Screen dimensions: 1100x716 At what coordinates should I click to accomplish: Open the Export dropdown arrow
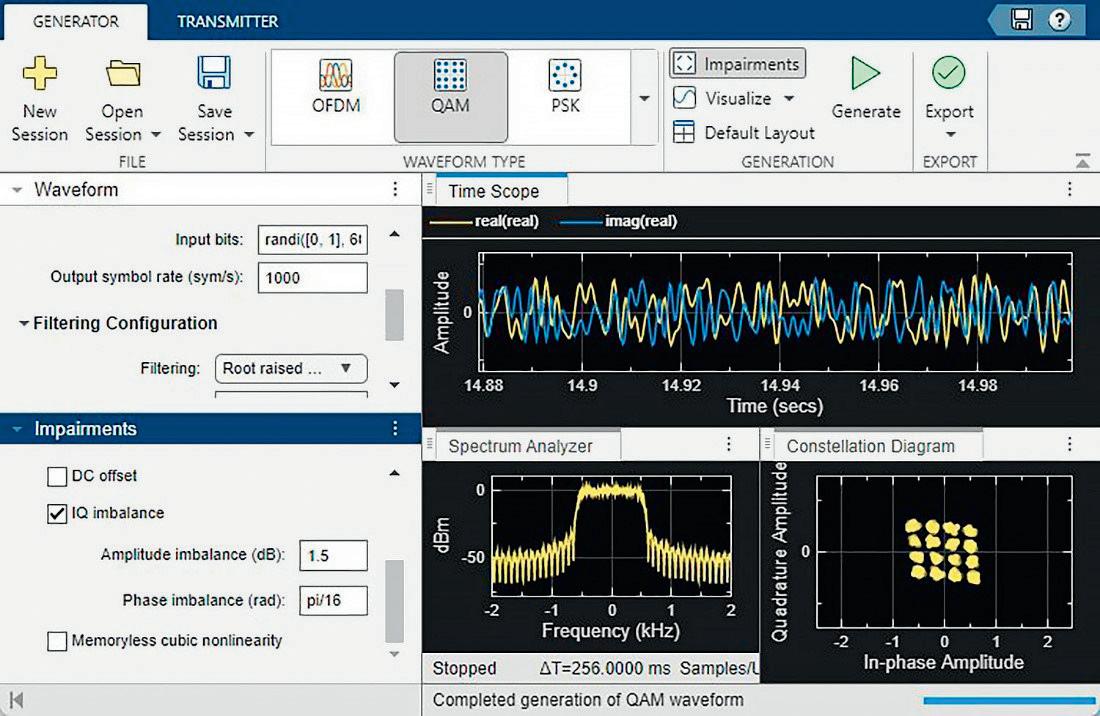pos(950,135)
